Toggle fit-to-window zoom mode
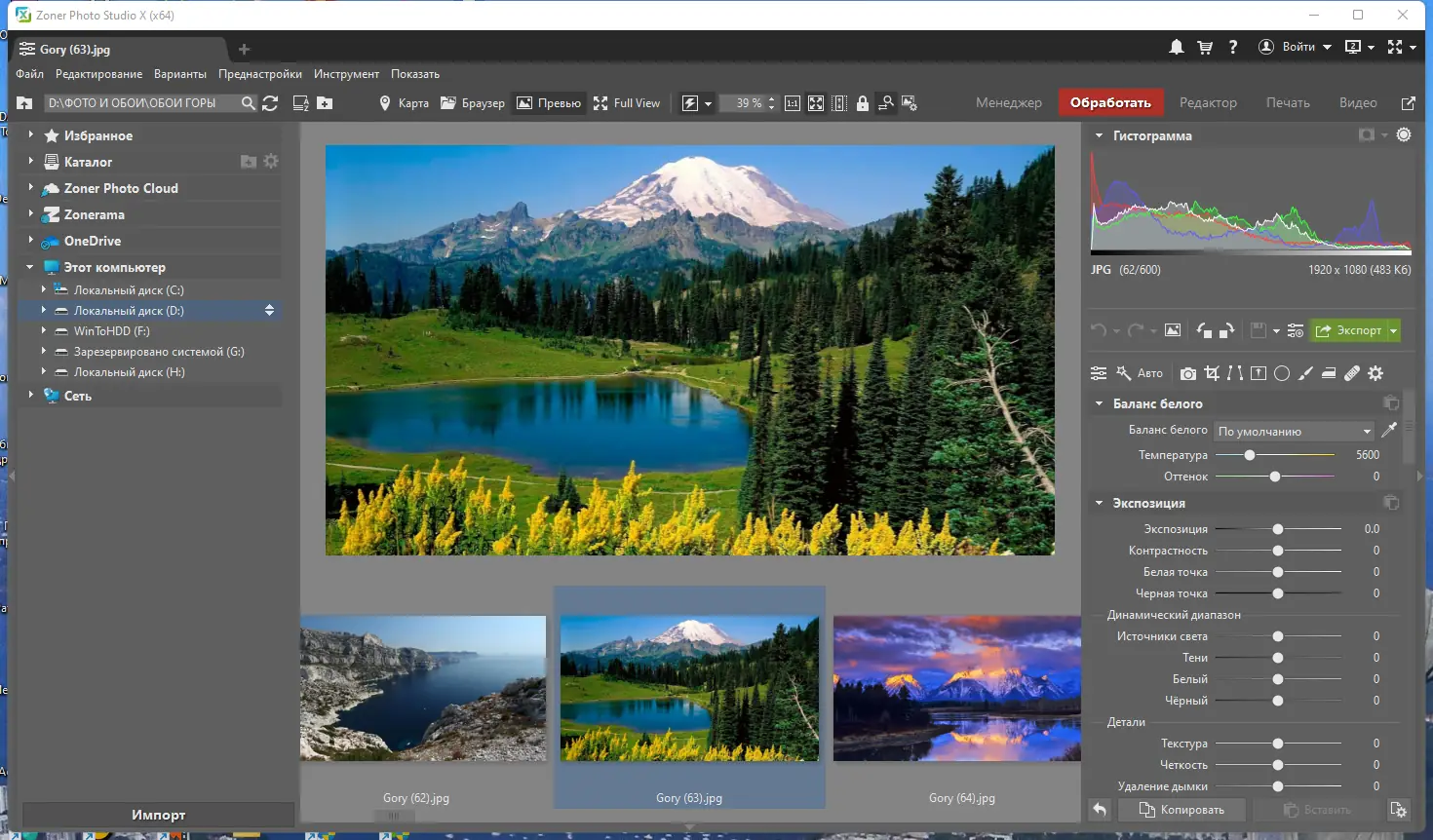Viewport: 1433px width, 840px height. [816, 103]
